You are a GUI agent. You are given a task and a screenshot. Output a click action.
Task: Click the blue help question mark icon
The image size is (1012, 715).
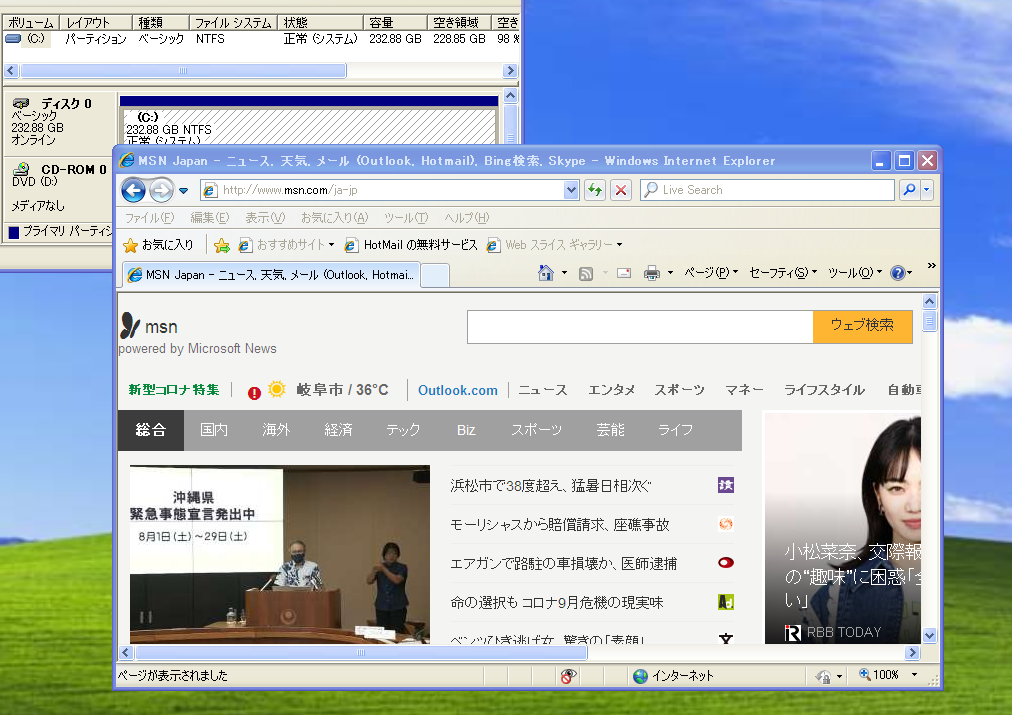coord(897,273)
